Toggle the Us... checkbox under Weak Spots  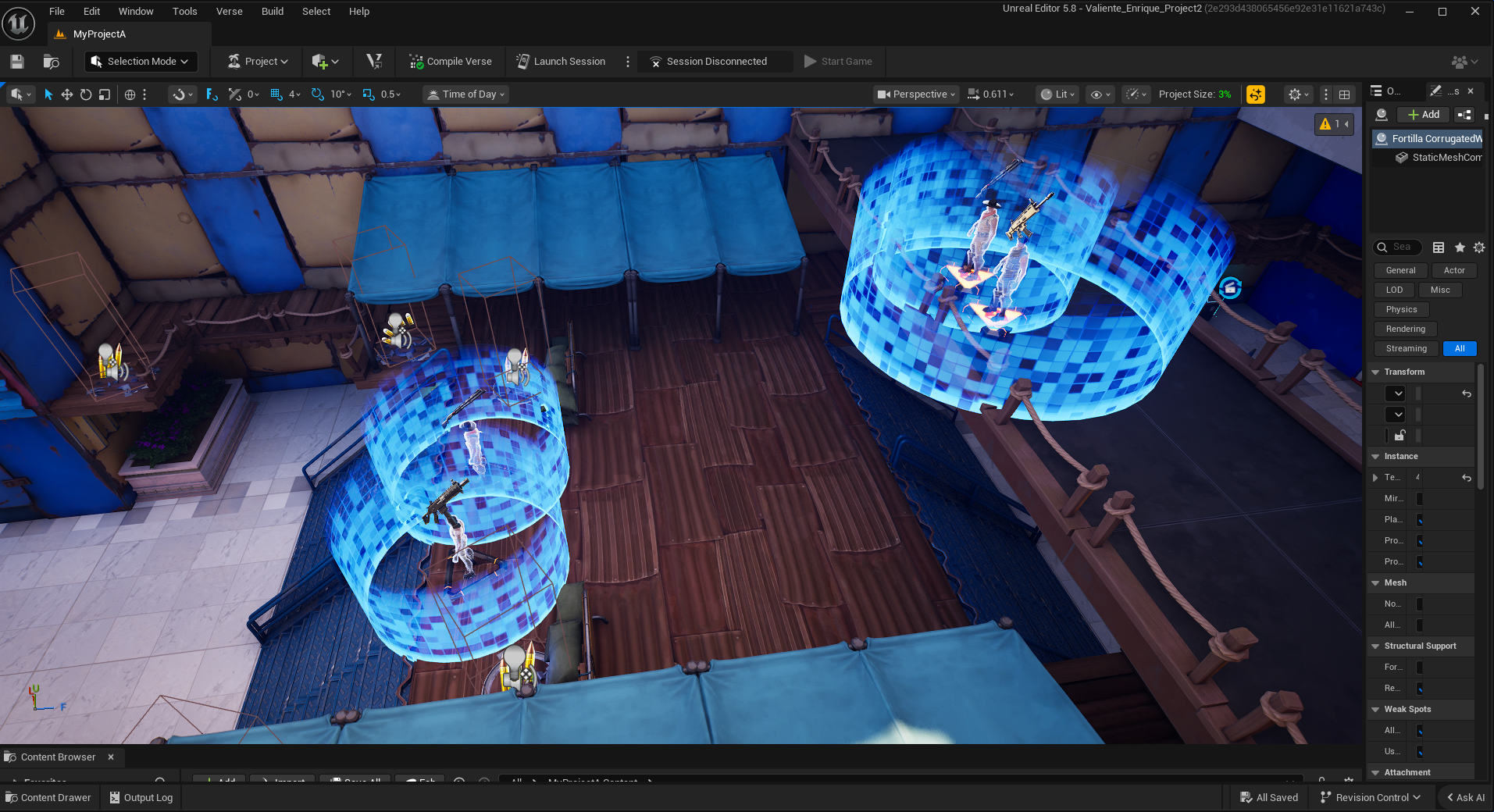(x=1419, y=752)
